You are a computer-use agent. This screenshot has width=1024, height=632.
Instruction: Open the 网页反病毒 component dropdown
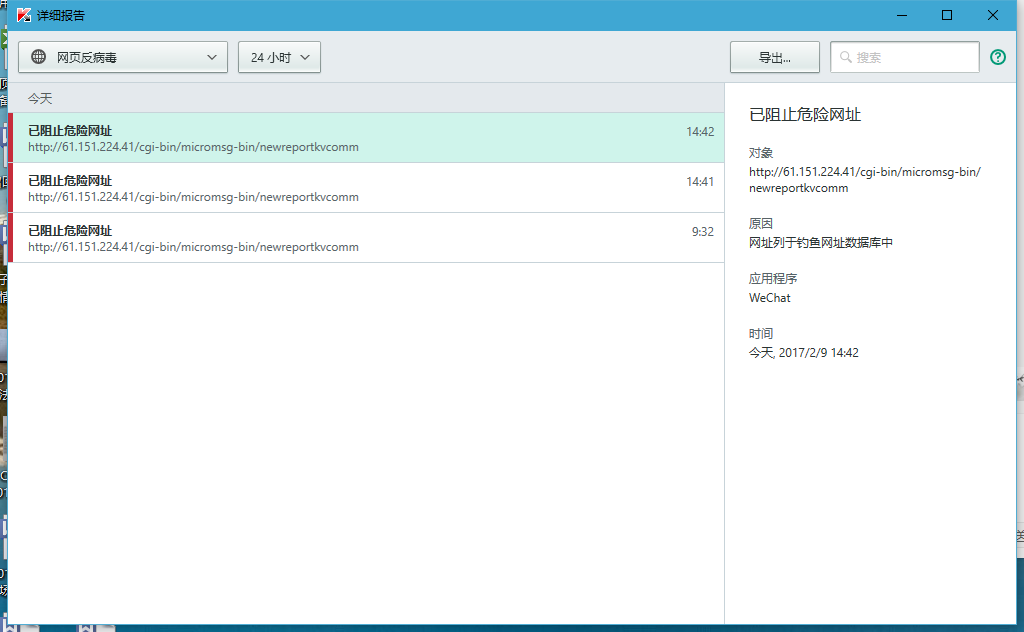[123, 57]
